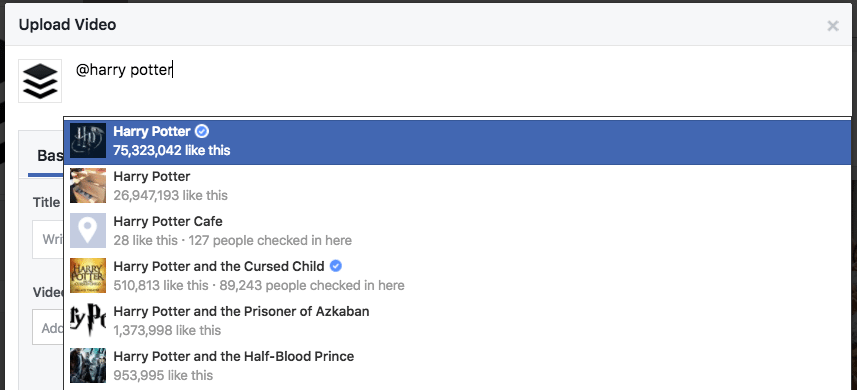Click the partially hidden video tags input
857x390 pixels.
(48, 327)
